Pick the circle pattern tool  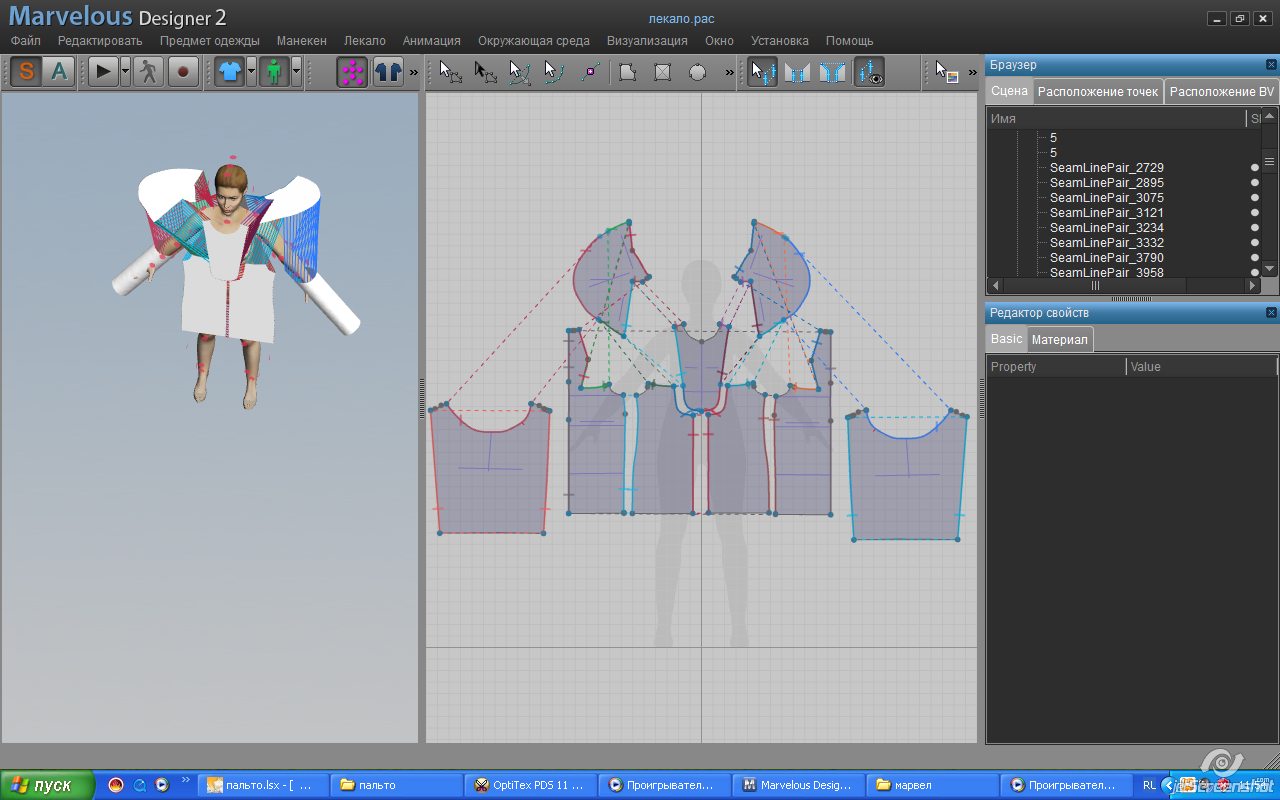pyautogui.click(x=697, y=72)
